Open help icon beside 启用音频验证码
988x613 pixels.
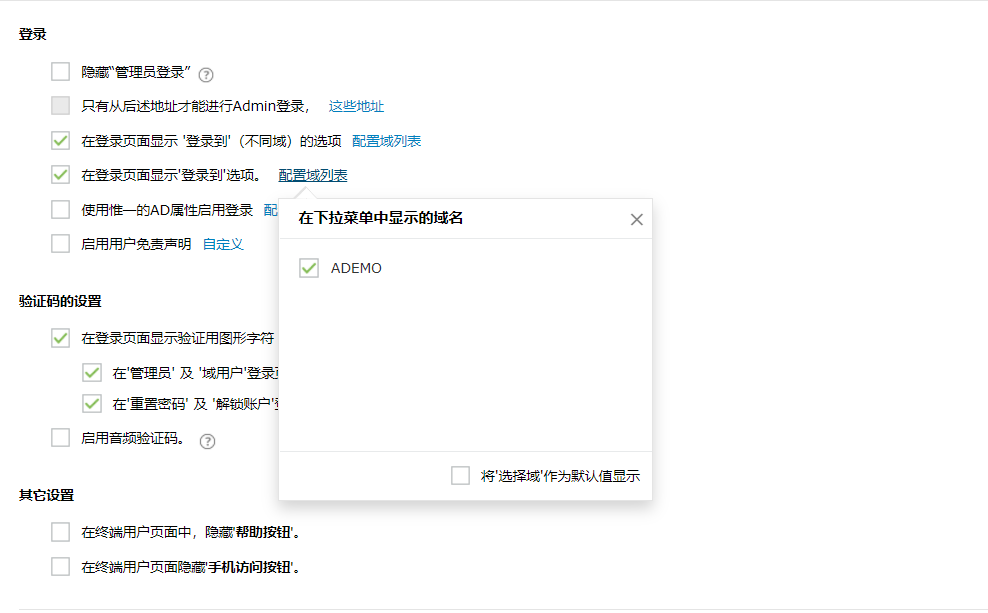[207, 439]
